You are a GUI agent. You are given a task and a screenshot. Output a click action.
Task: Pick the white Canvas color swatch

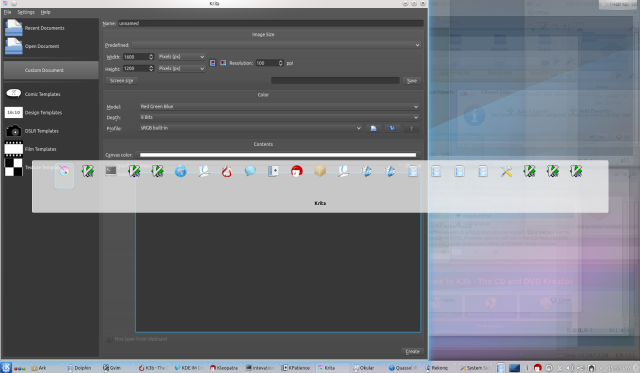pyautogui.click(x=278, y=155)
